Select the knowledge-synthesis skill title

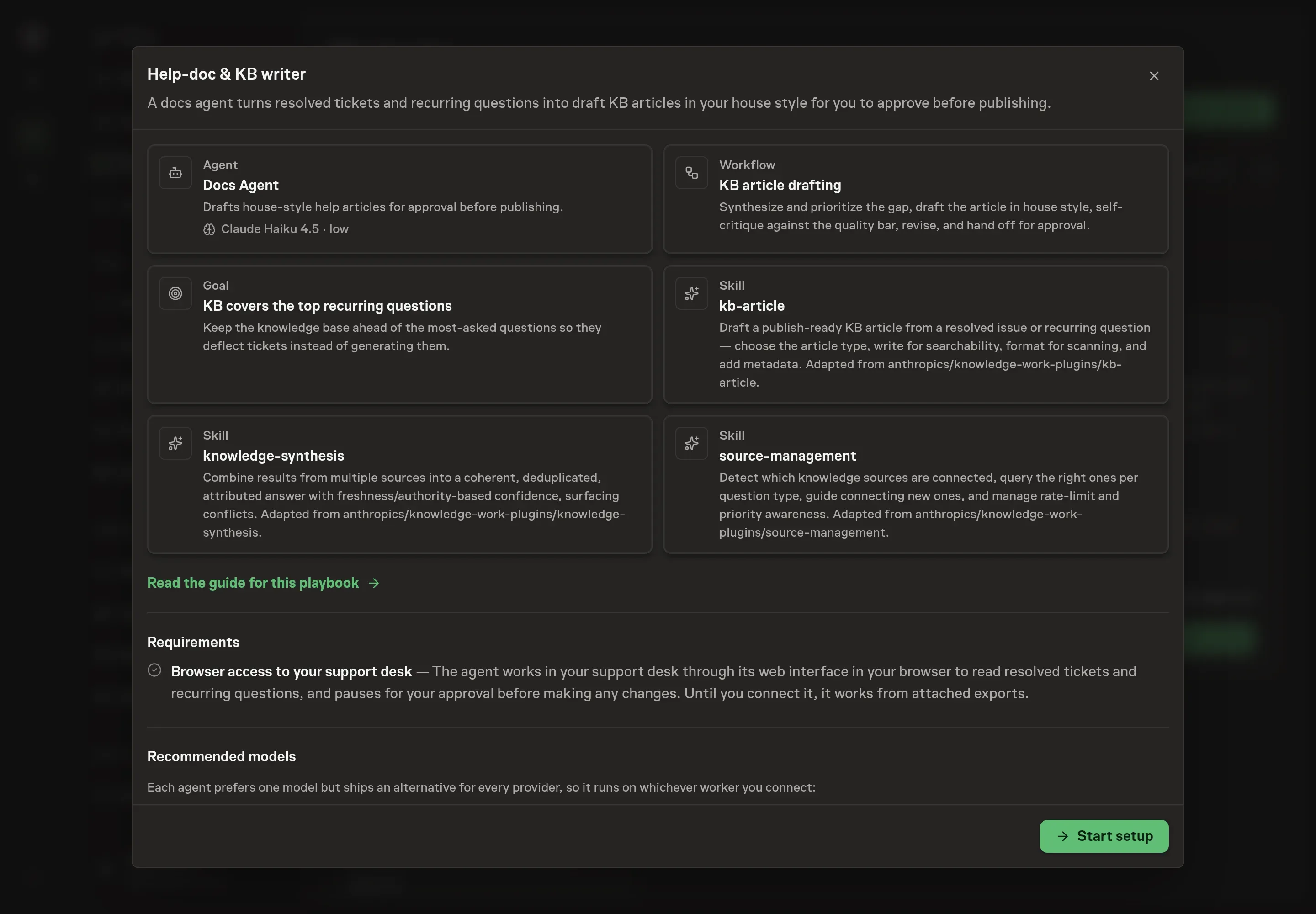tap(273, 456)
